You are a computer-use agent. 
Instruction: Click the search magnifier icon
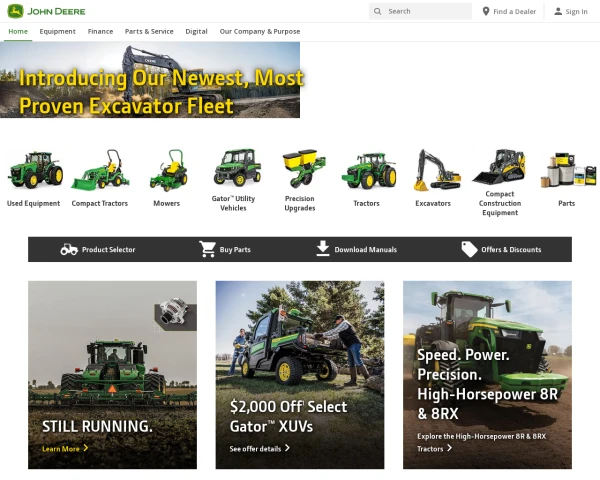(x=377, y=11)
